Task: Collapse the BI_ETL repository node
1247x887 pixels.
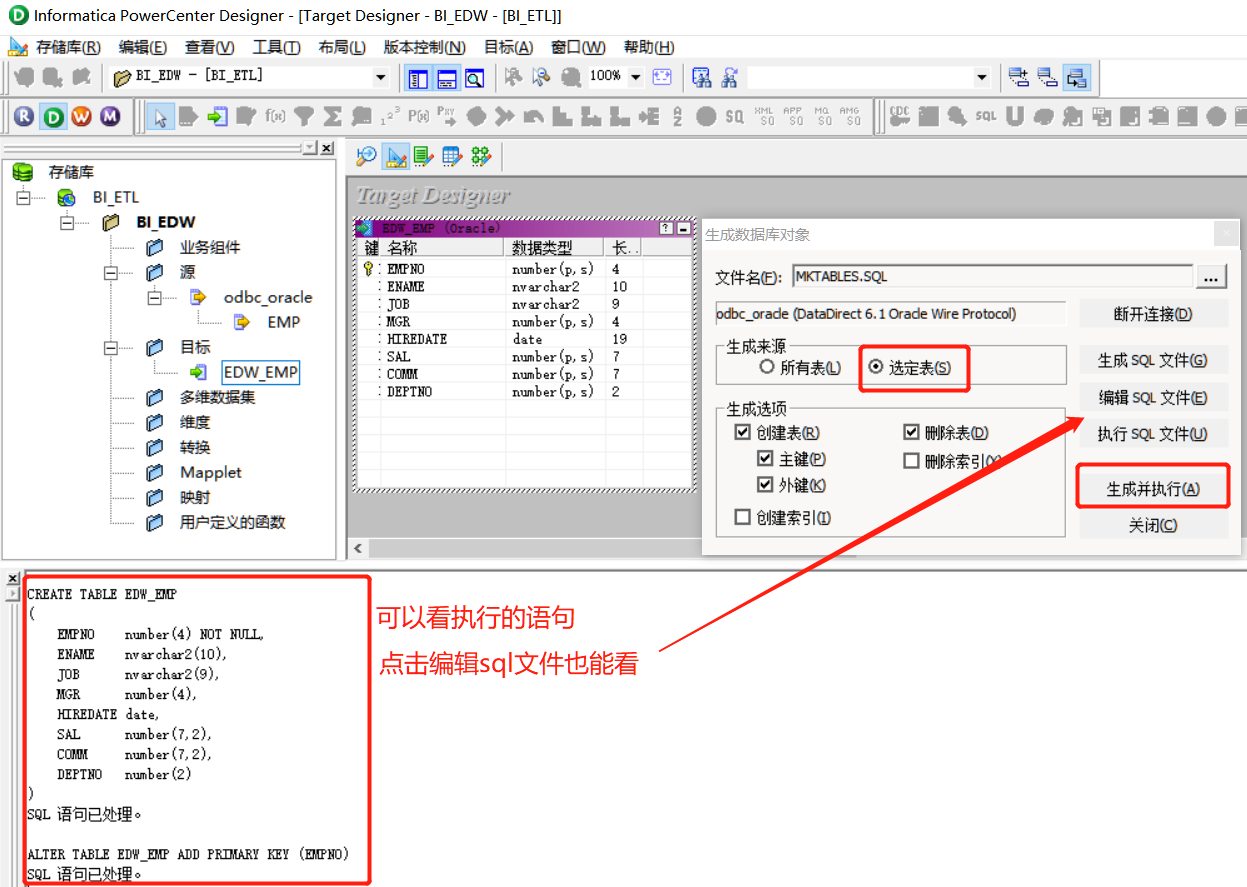Action: point(24,198)
